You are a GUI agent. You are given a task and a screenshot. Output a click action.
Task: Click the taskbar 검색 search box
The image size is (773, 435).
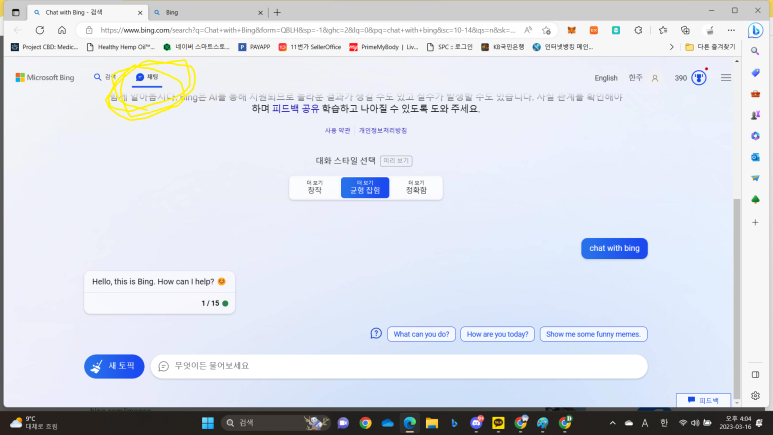tap(274, 423)
